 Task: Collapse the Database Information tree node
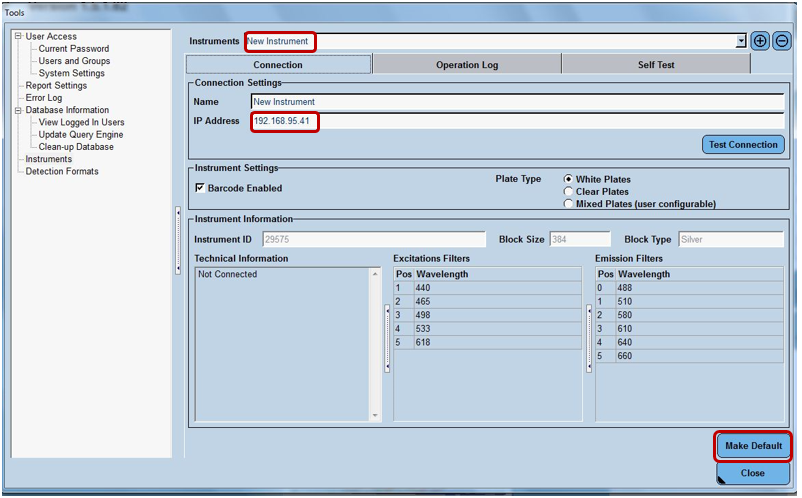point(18,111)
